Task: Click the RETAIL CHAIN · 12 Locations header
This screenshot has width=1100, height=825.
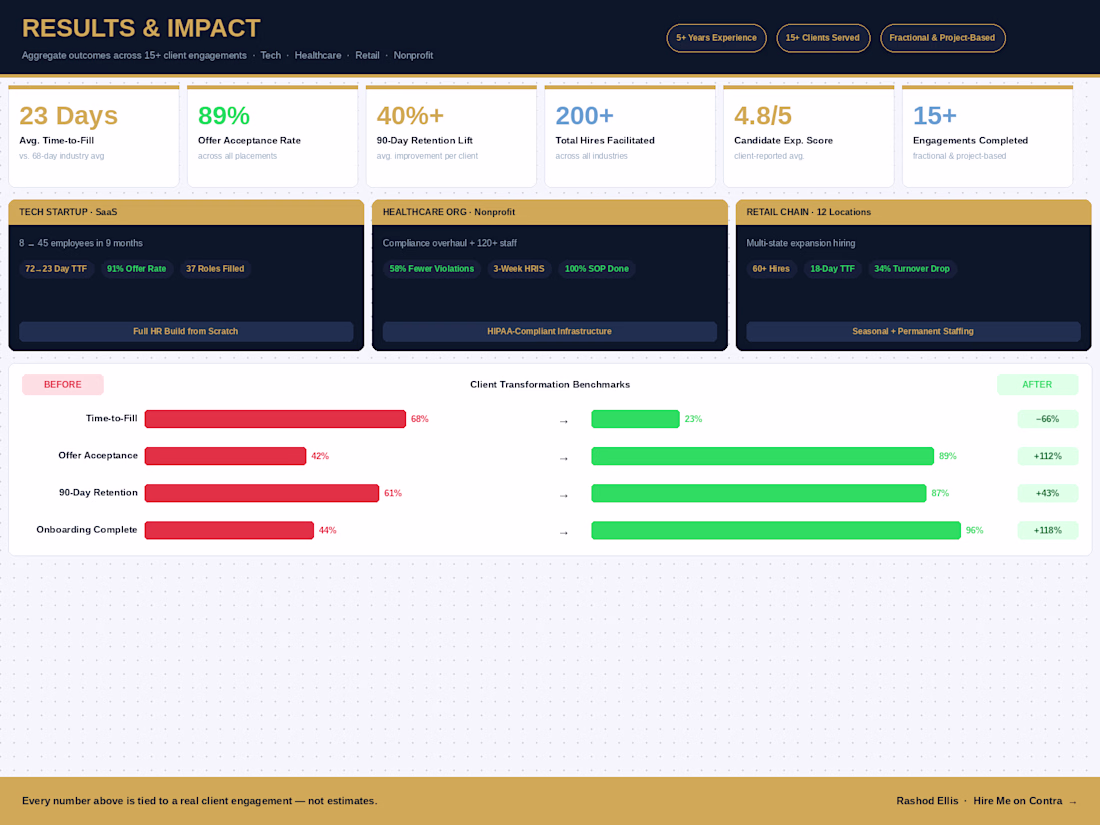Action: pos(913,212)
